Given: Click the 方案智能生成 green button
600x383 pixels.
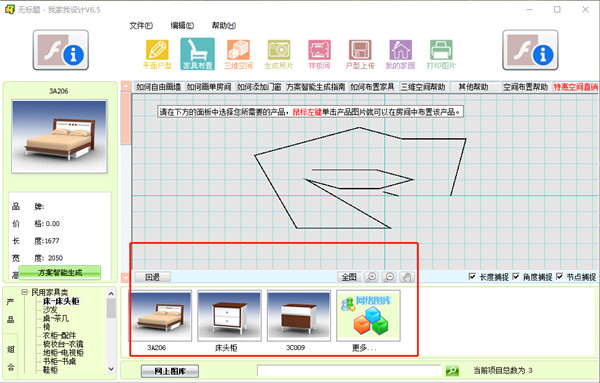Looking at the screenshot, I should [x=60, y=273].
